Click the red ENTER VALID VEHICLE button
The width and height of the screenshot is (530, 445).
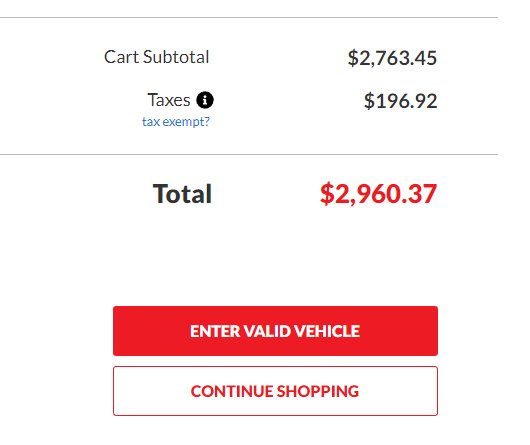275,331
